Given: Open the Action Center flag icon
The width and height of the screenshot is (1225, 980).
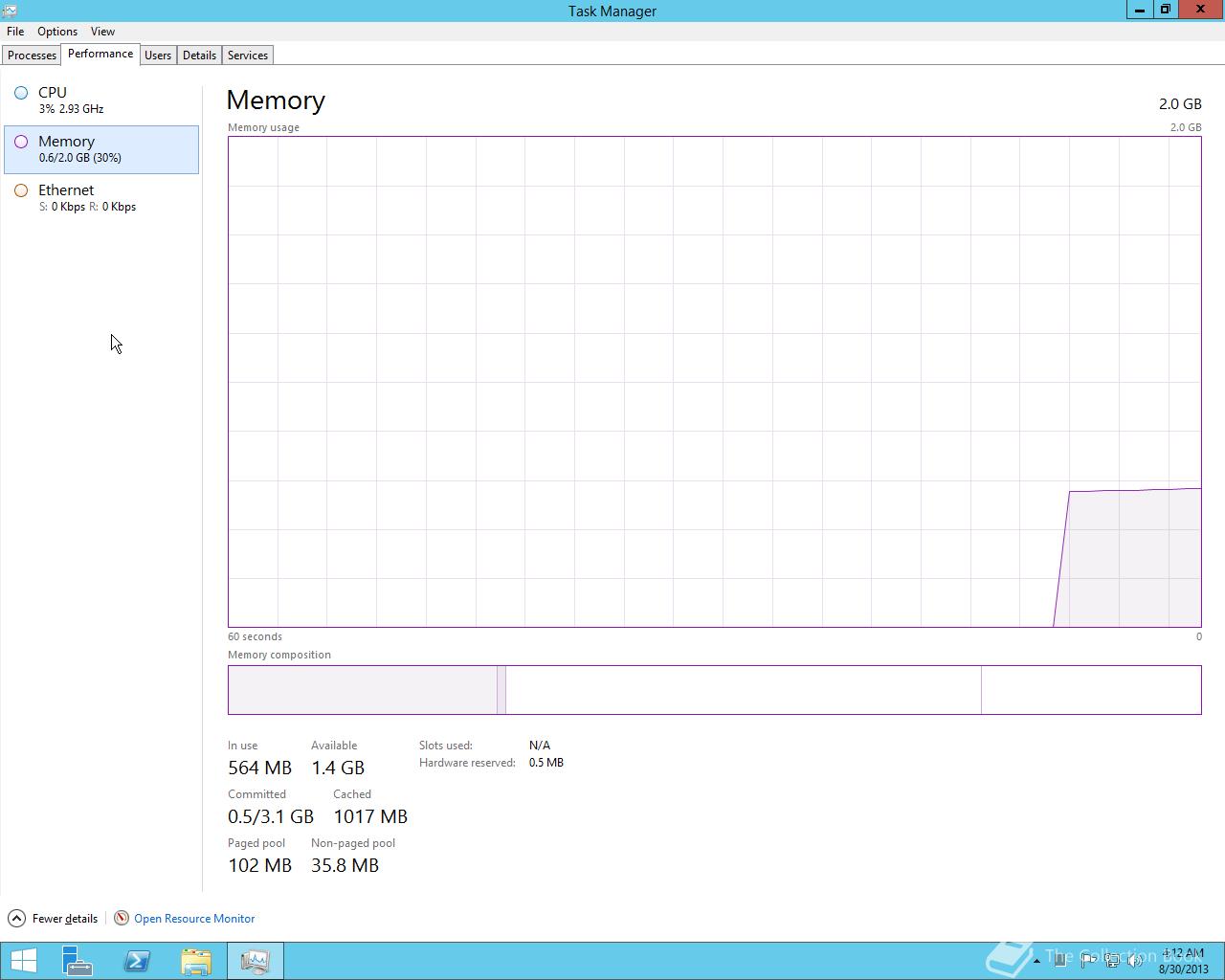Looking at the screenshot, I should tap(1088, 961).
